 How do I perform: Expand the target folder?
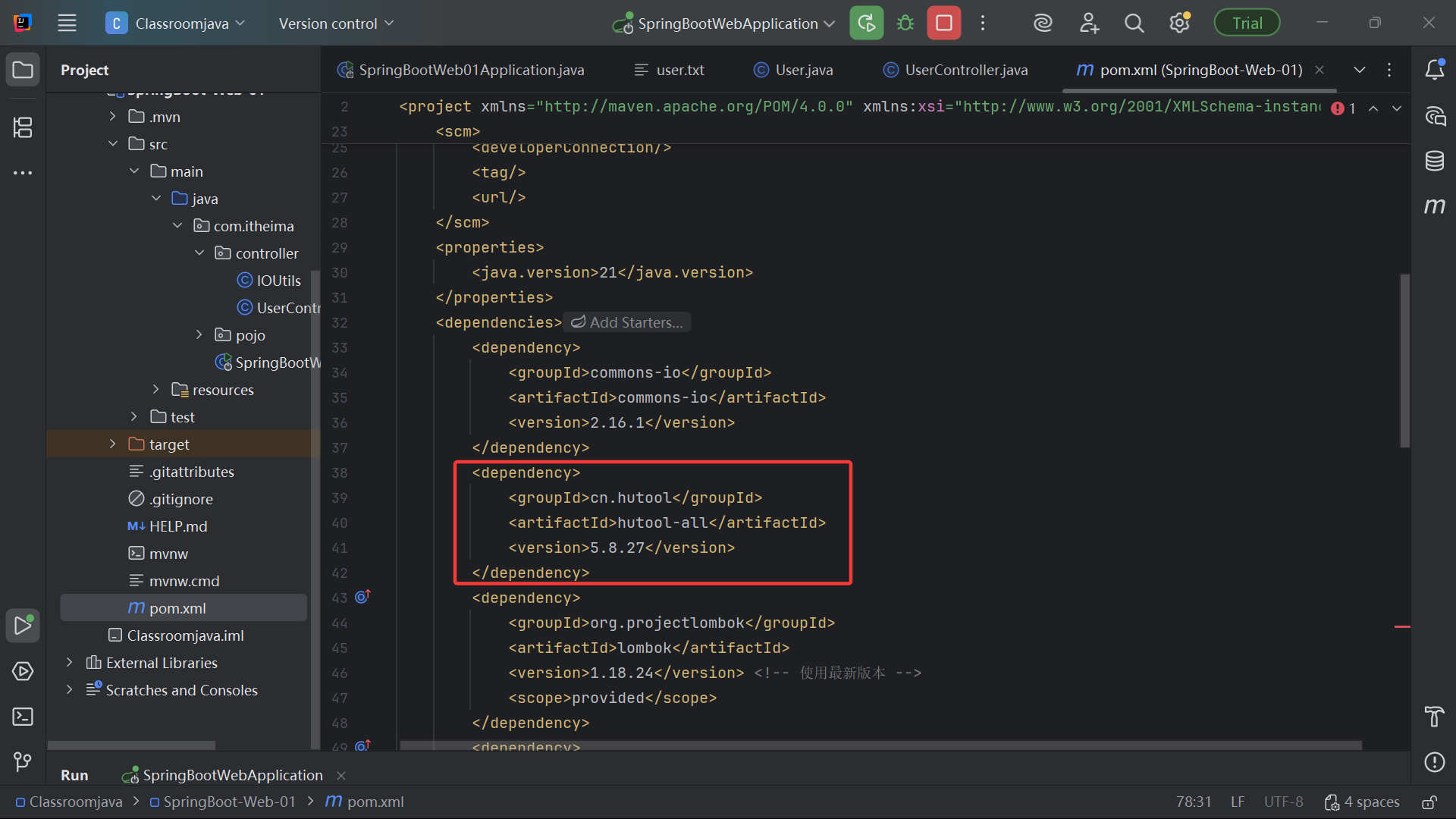113,444
